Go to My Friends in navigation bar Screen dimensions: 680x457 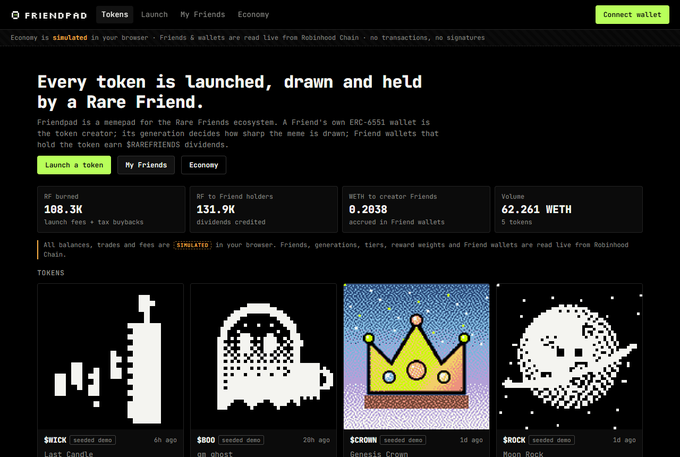[203, 15]
